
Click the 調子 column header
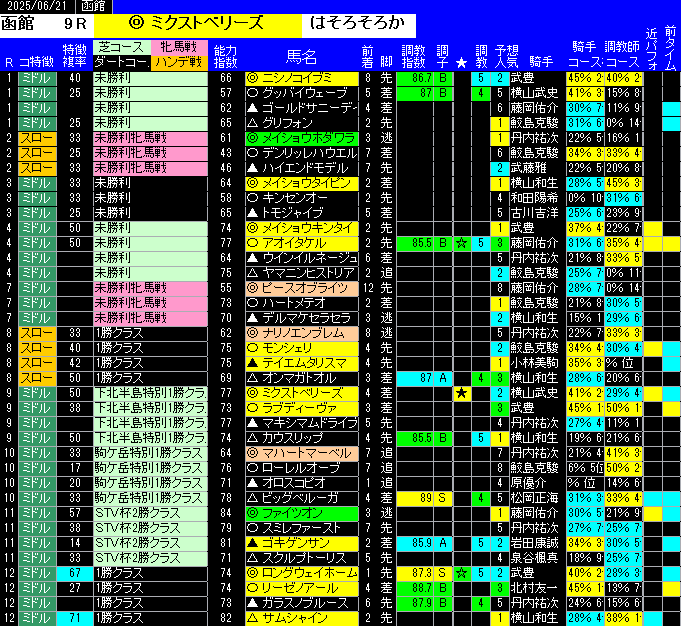click(x=443, y=56)
